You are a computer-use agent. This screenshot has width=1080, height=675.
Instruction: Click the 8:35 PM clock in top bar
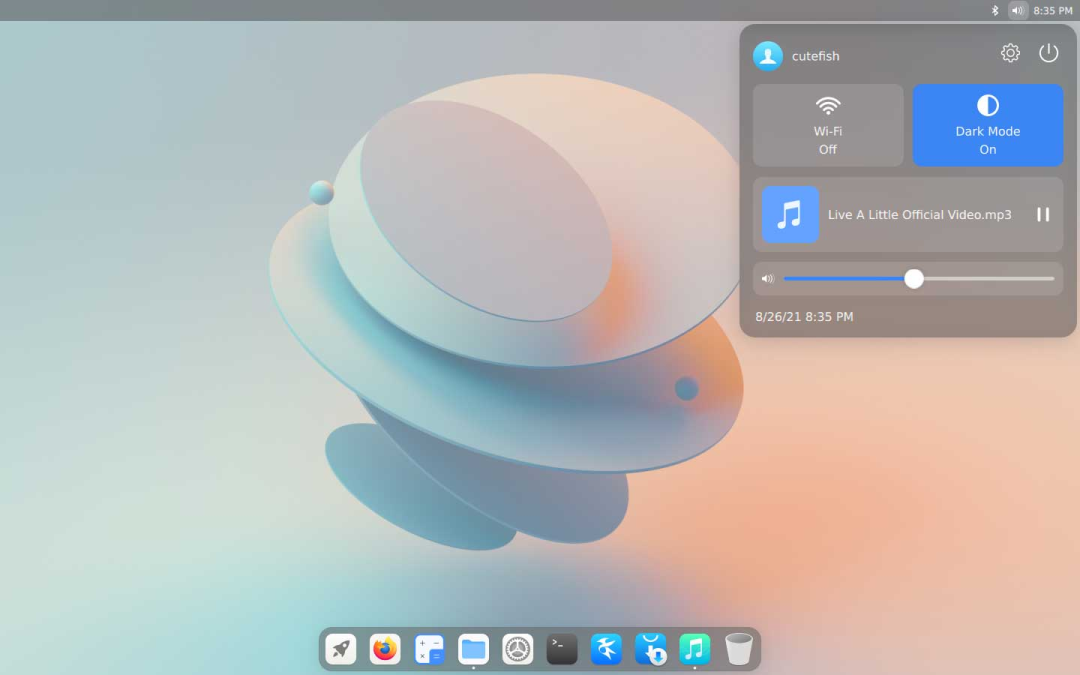click(1053, 10)
